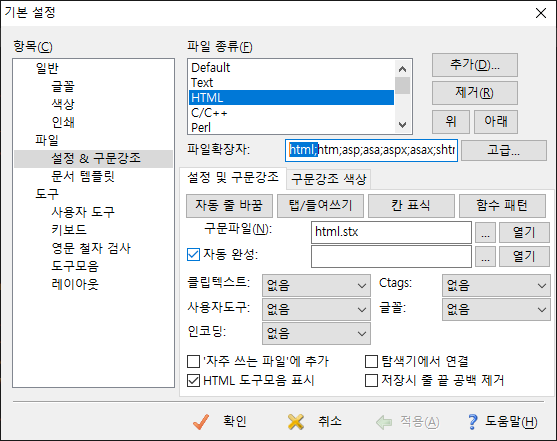Image resolution: width=557 pixels, height=441 pixels.
Task: Select 설정 & 구문강조 tree item
Action: pyautogui.click(x=96, y=158)
